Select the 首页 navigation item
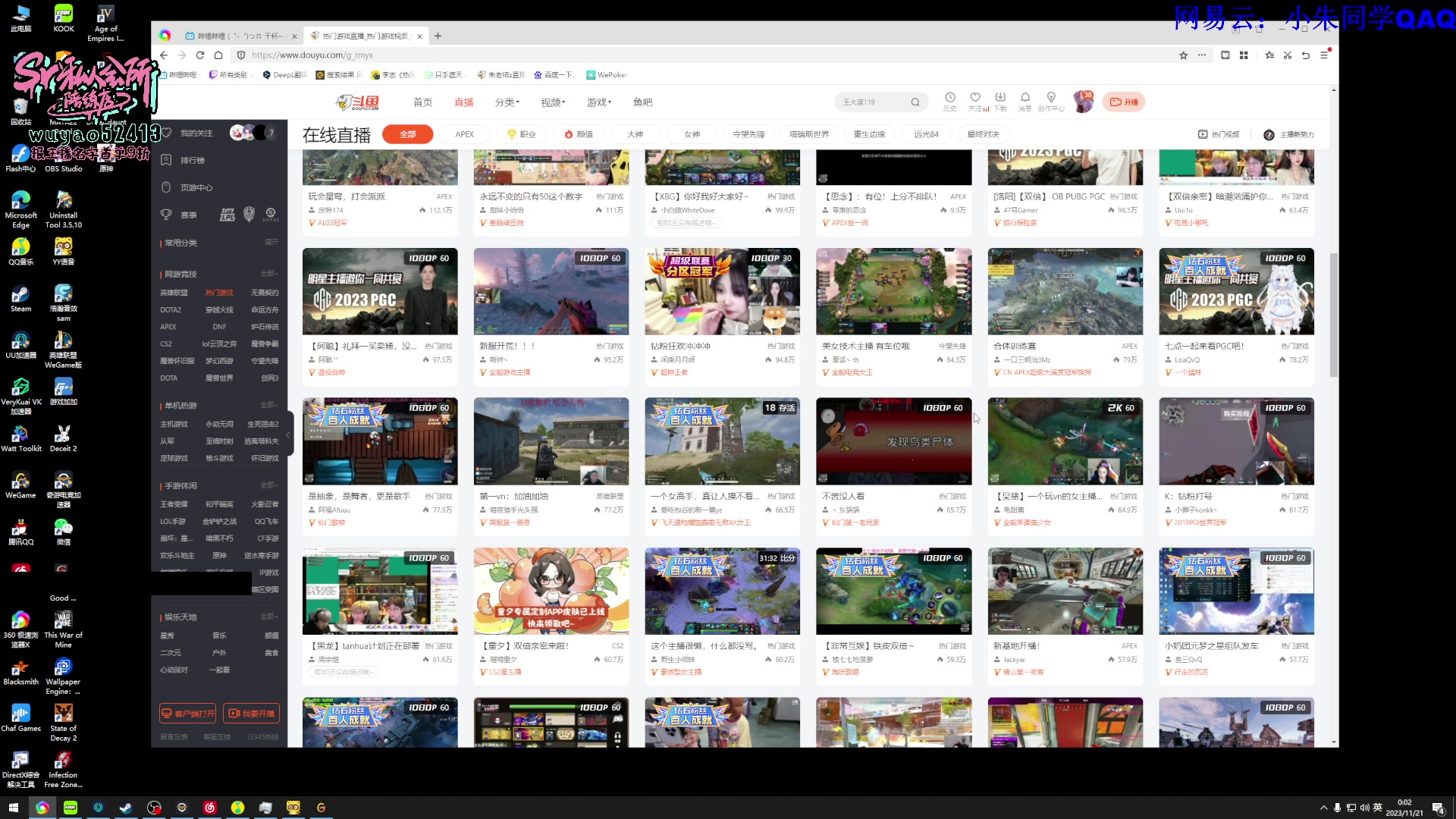Viewport: 1456px width, 819px height. [422, 102]
